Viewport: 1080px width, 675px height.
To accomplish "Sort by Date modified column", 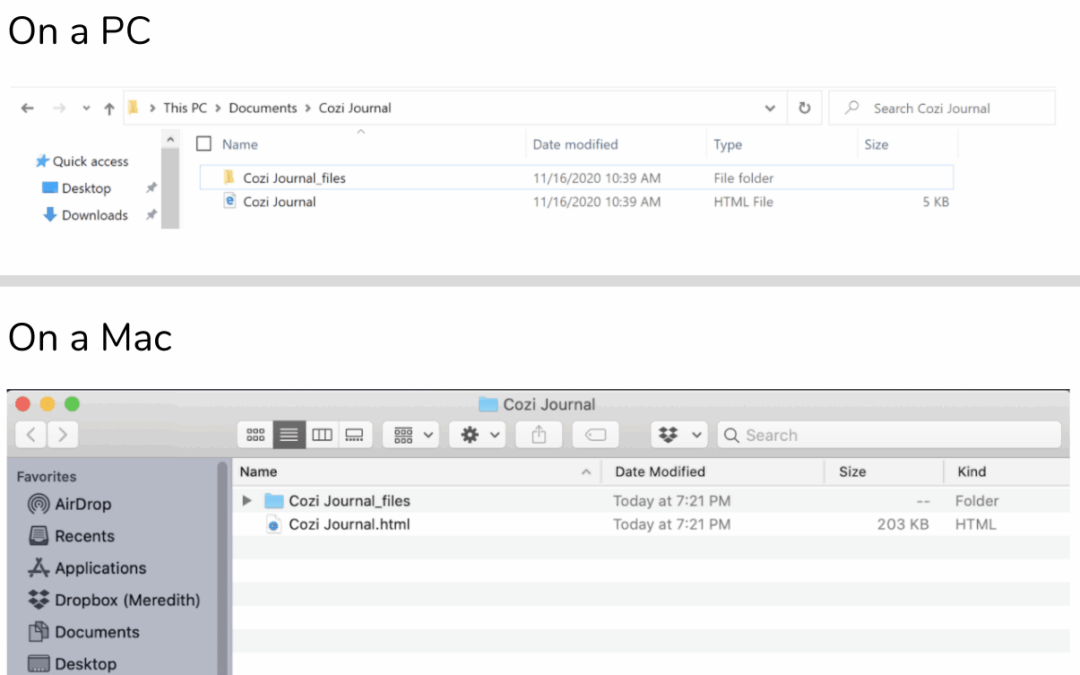I will click(x=575, y=145).
